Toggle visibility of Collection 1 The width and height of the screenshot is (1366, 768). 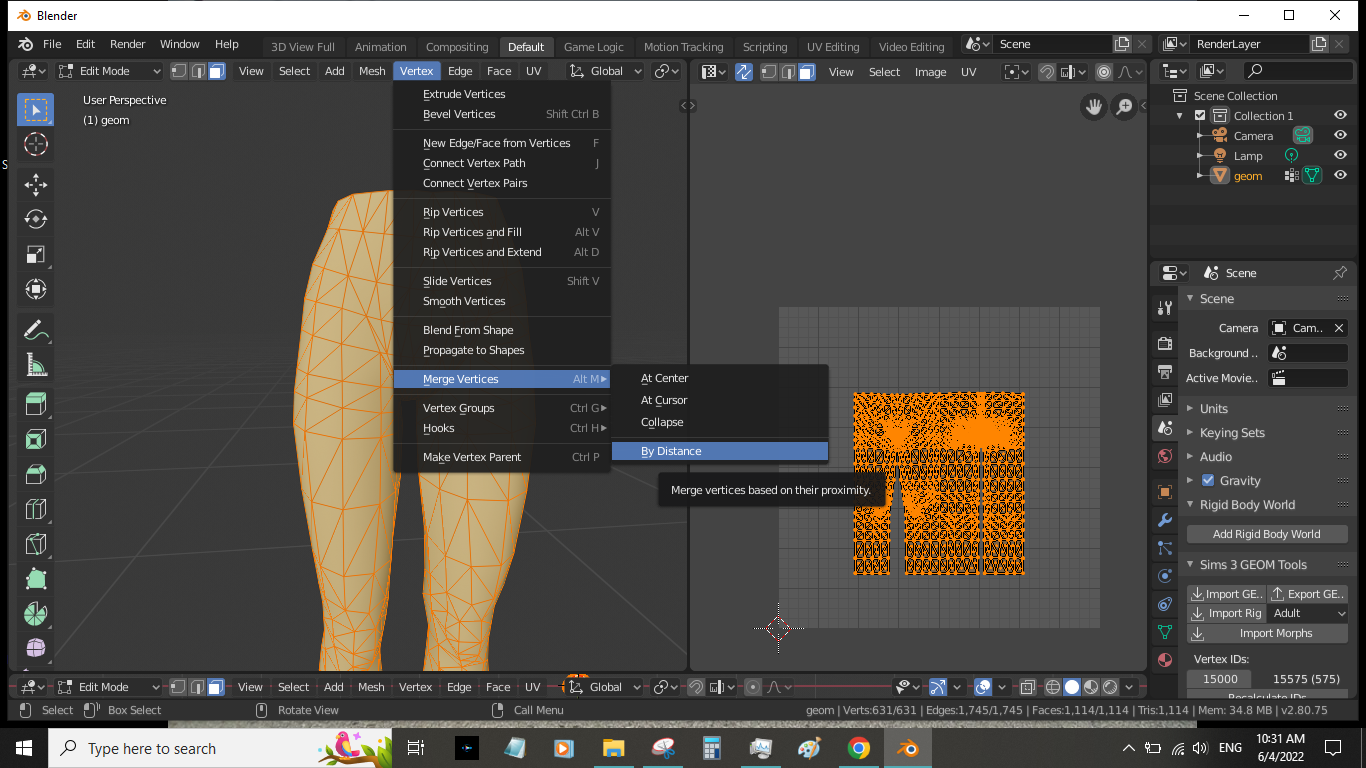tap(1340, 116)
